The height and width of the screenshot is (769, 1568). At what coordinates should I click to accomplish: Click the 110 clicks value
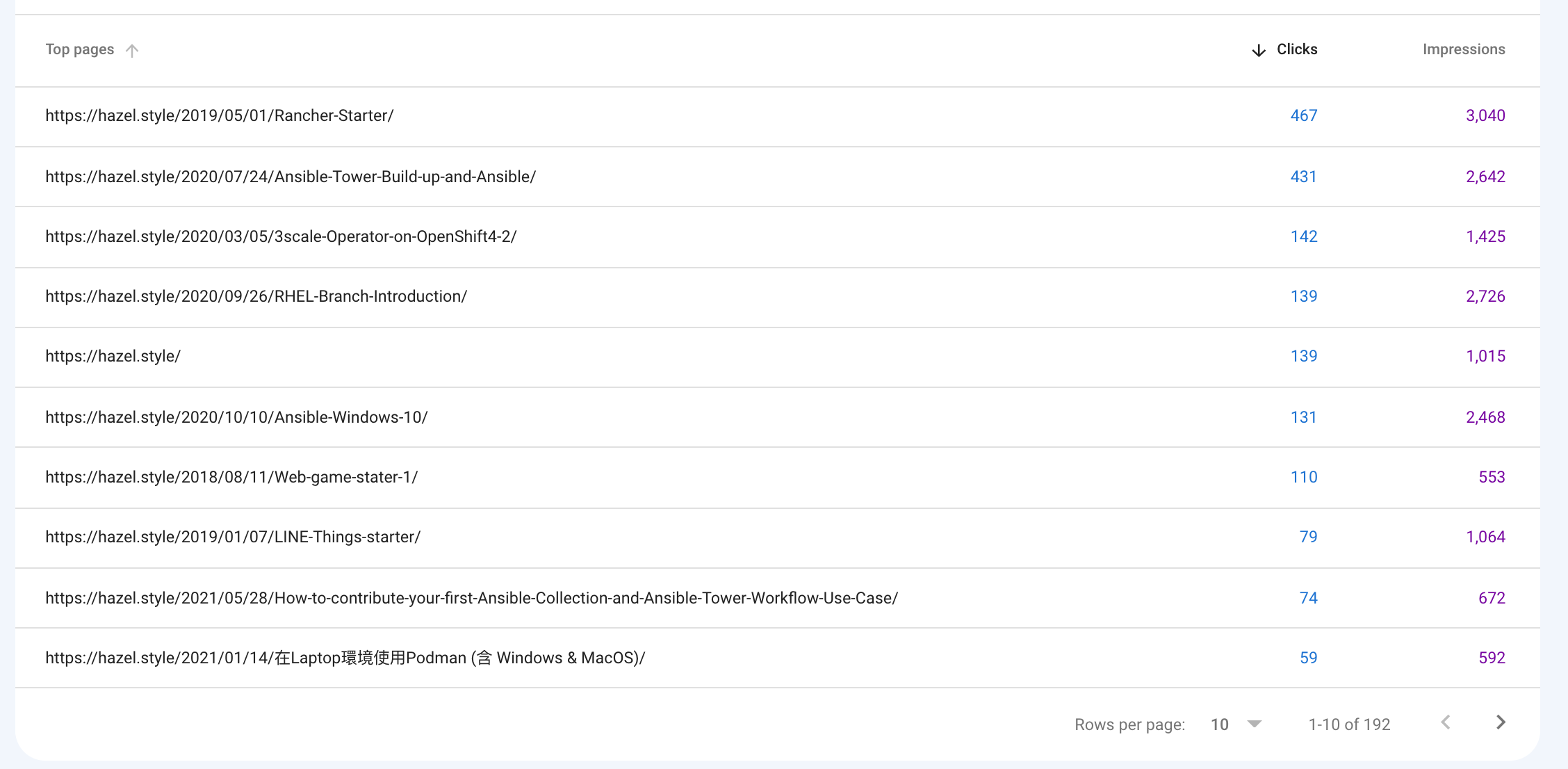[x=1304, y=477]
